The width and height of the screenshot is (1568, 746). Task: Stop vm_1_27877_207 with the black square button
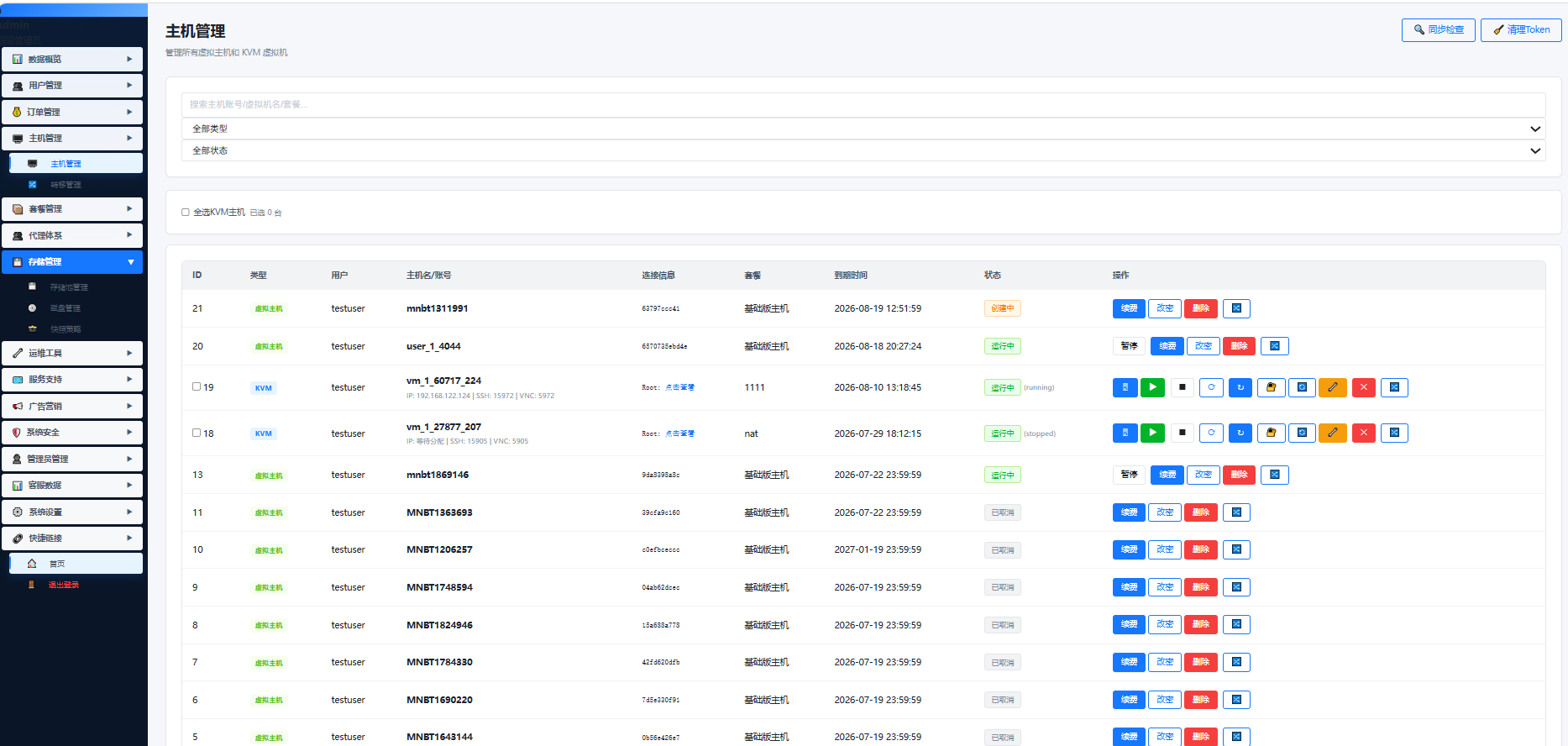(x=1182, y=433)
